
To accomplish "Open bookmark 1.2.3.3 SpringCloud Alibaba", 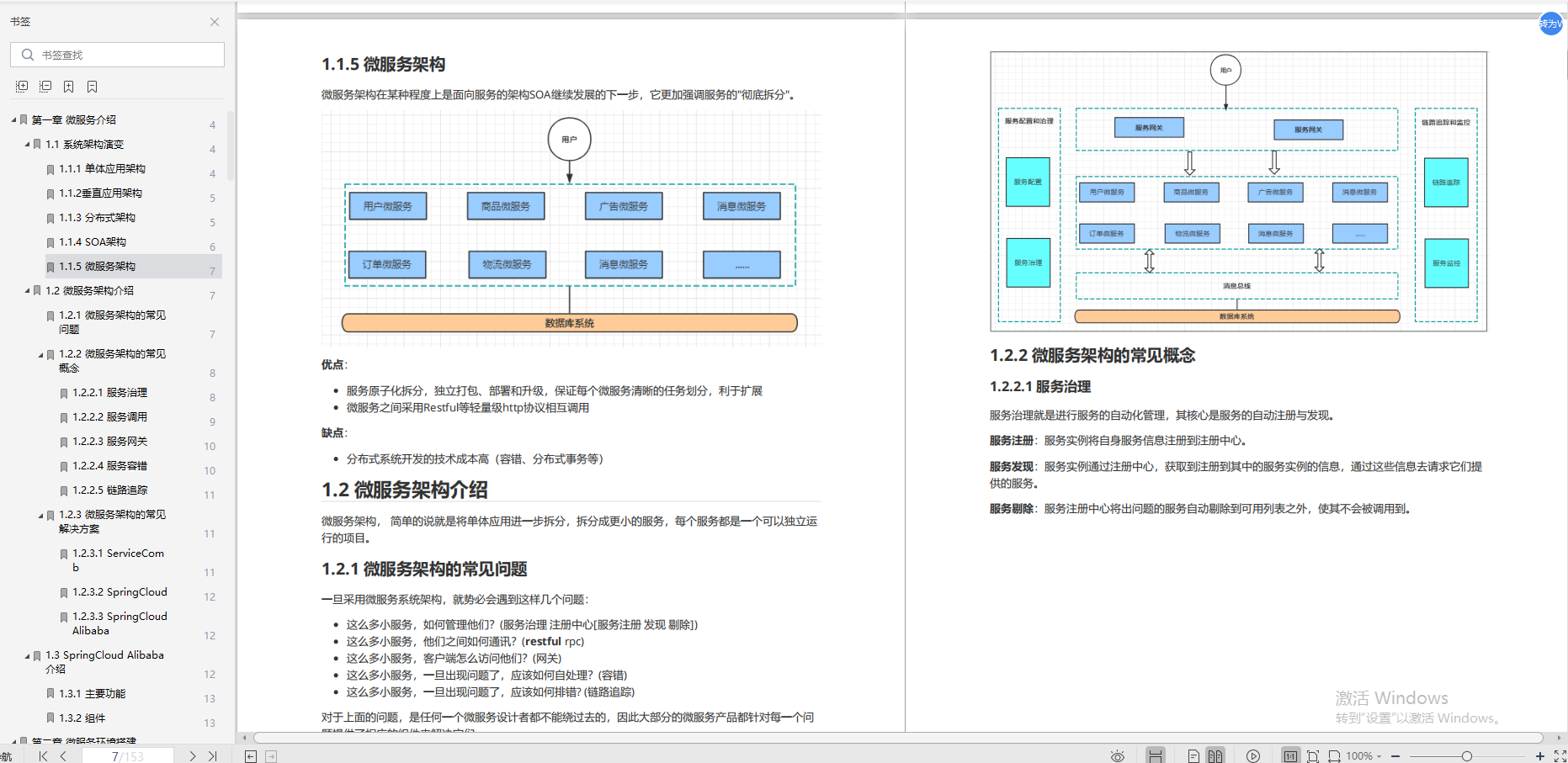I will pos(120,623).
